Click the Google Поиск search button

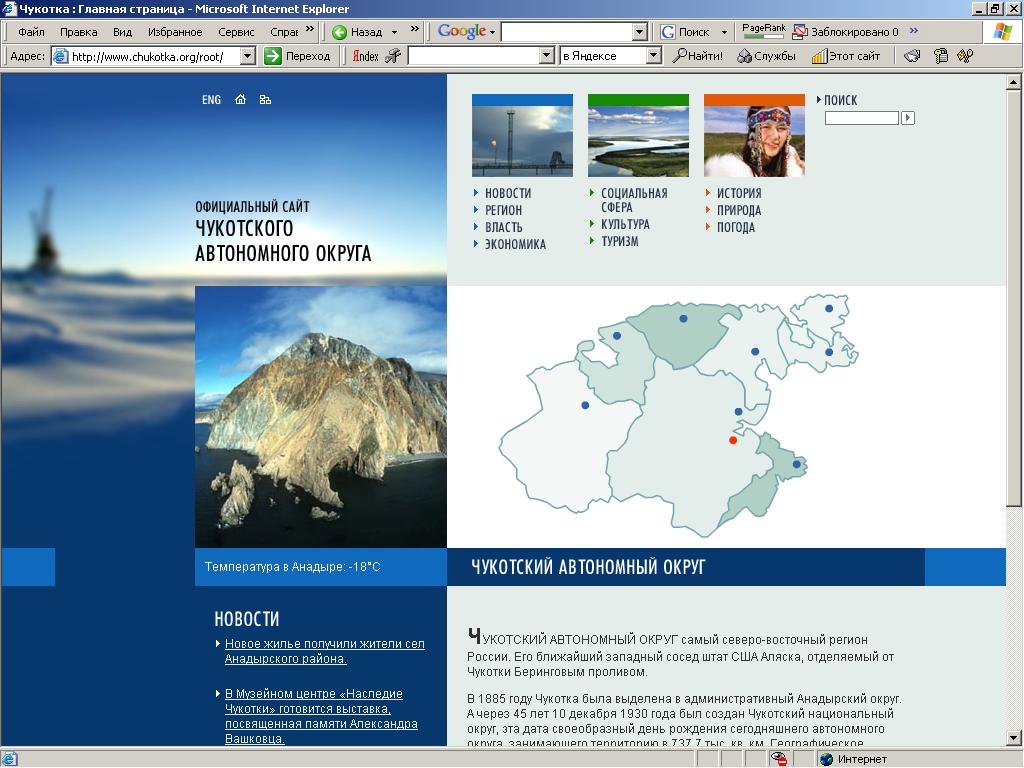point(686,32)
